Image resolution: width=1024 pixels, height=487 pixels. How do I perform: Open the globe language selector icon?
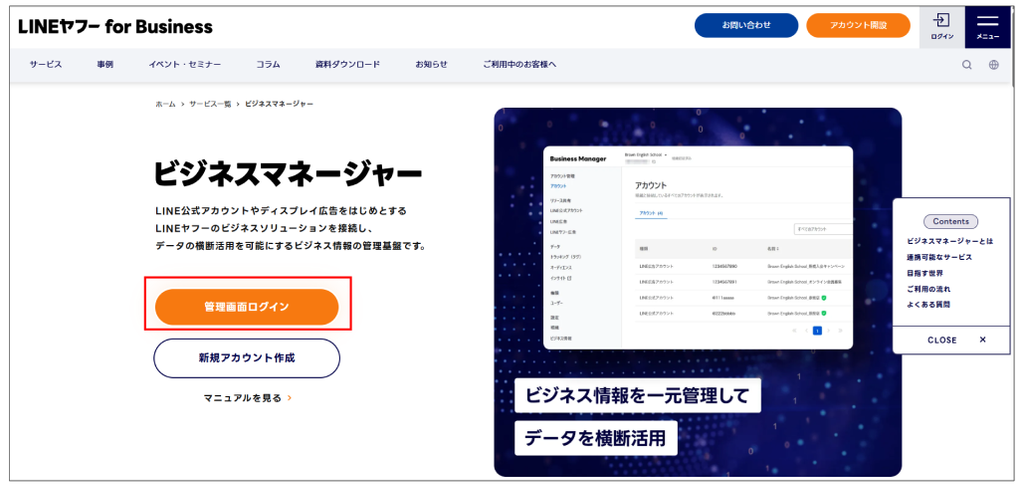994,65
